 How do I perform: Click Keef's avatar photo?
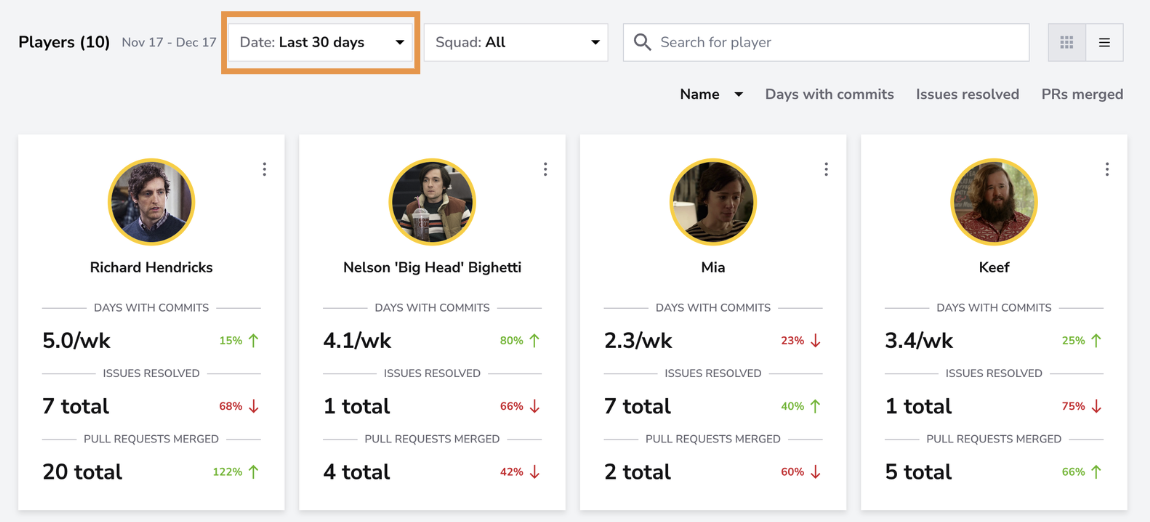994,202
